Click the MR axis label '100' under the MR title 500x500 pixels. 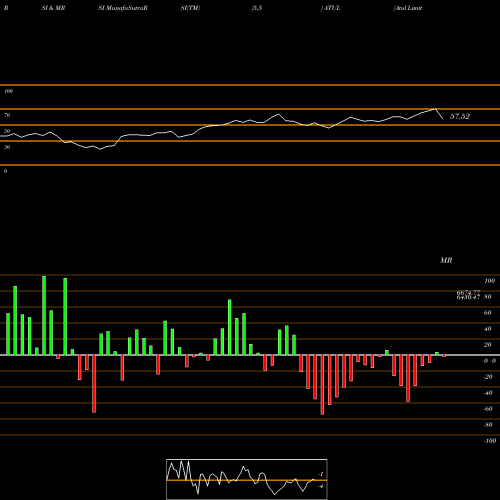[x=489, y=281]
